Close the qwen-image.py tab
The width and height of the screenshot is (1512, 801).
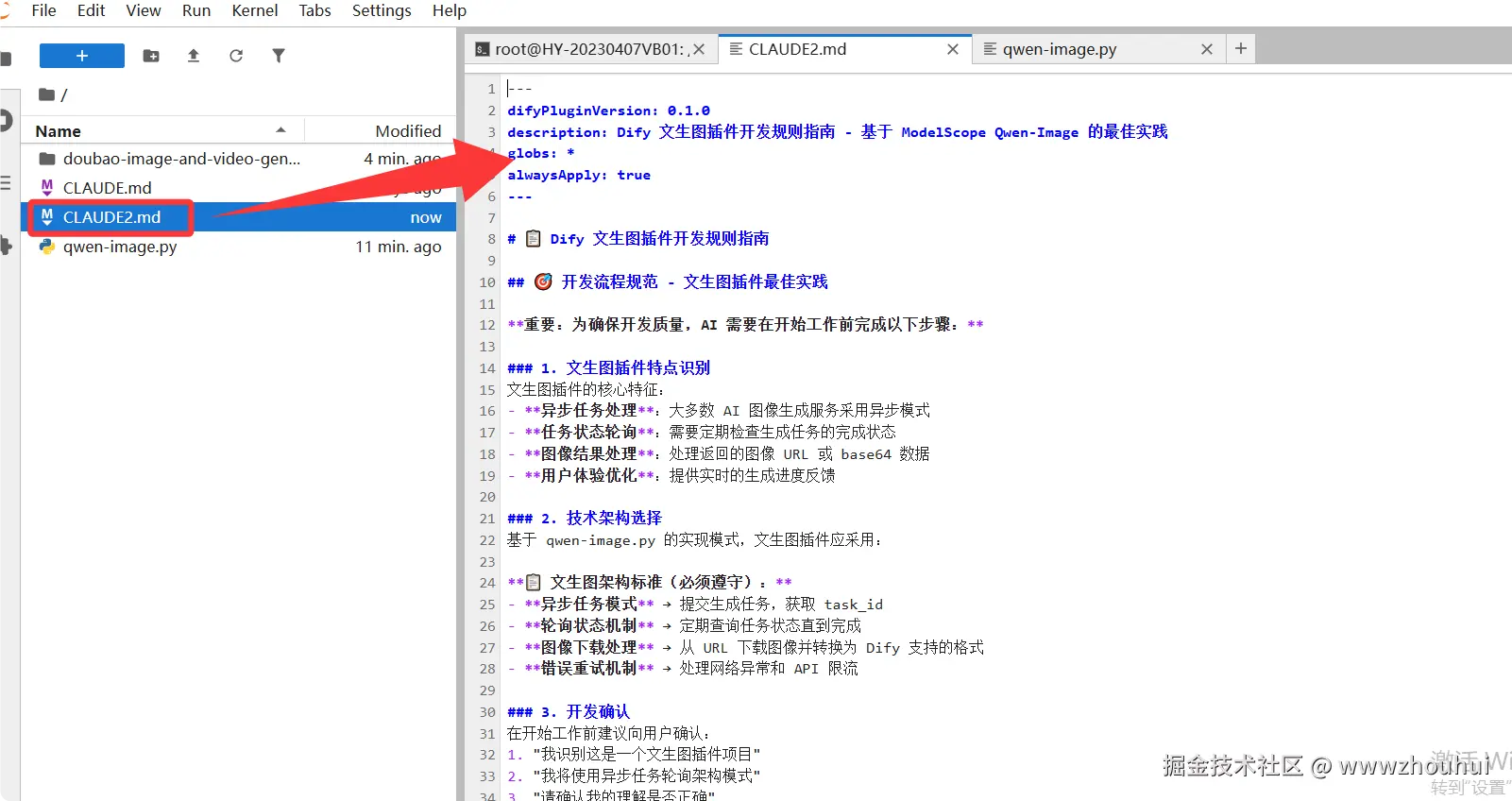[x=1207, y=49]
